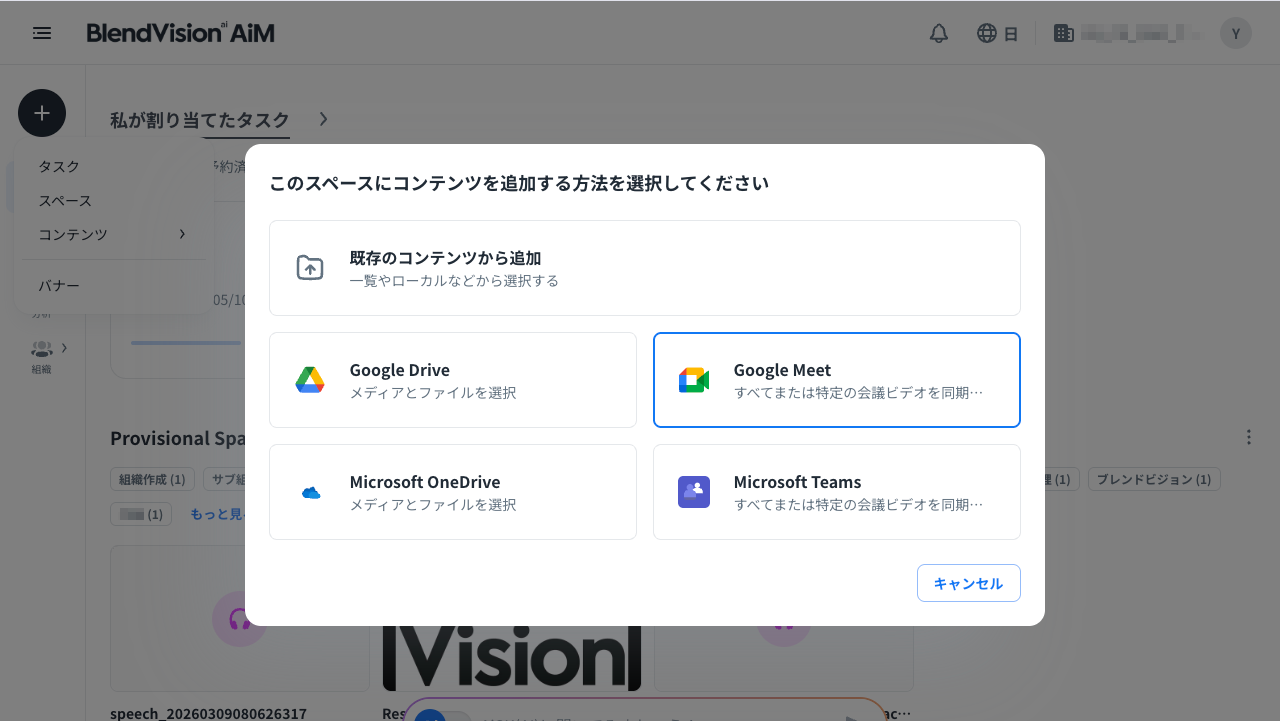Open the user avatar Y menu
The height and width of the screenshot is (721, 1280).
[x=1236, y=33]
